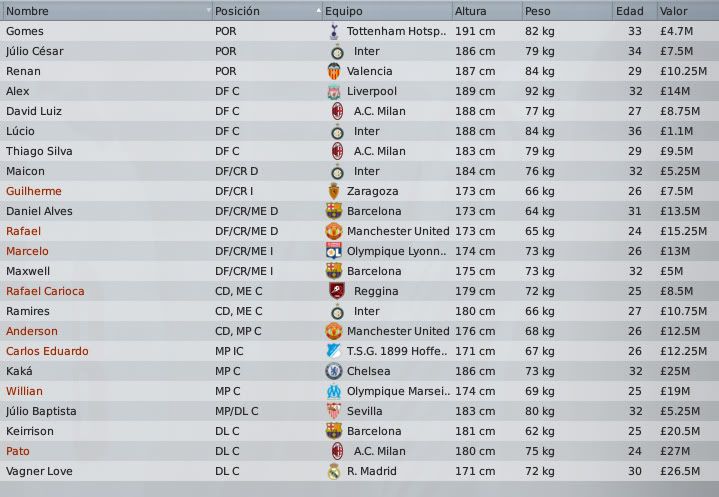Click Liverpool crest in Alex row
The image size is (719, 497).
[x=334, y=91]
